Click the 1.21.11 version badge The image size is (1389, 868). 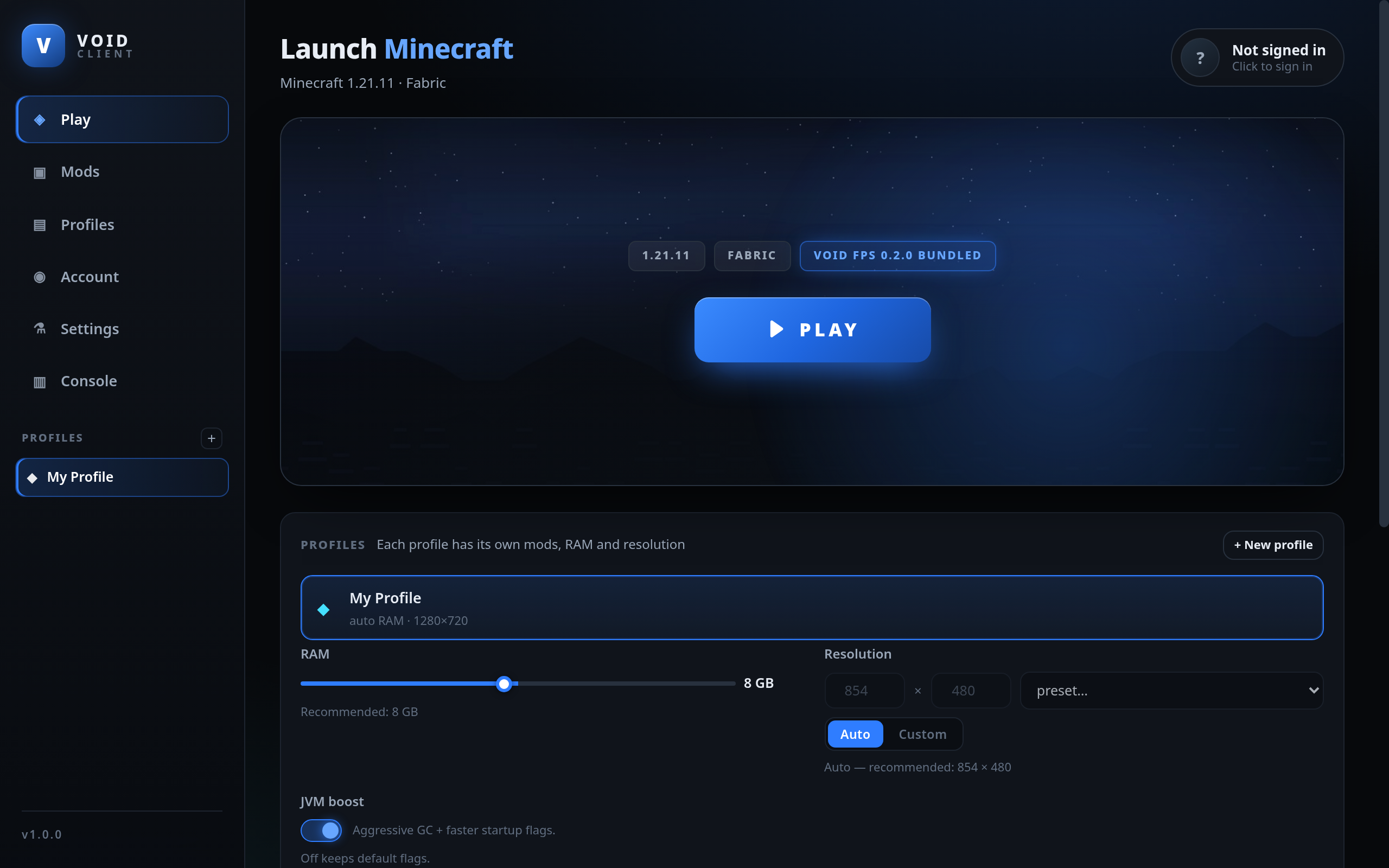pos(666,256)
